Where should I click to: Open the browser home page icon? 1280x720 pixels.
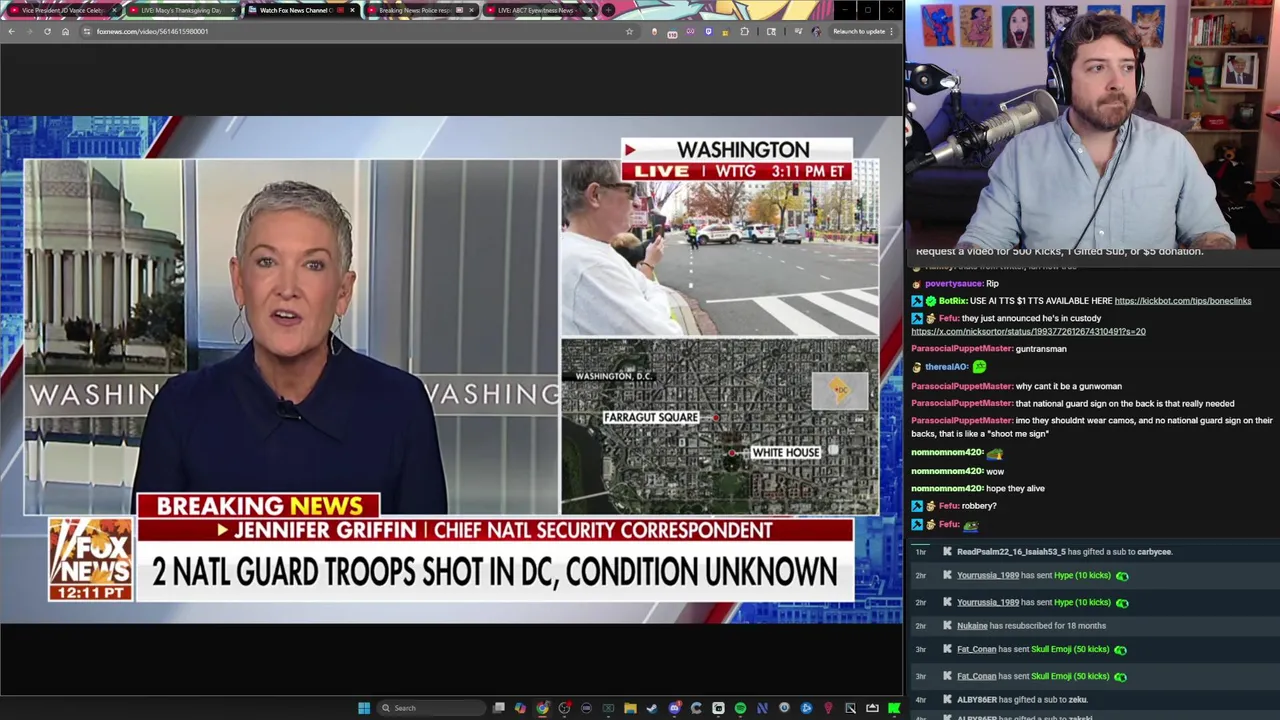[x=65, y=31]
